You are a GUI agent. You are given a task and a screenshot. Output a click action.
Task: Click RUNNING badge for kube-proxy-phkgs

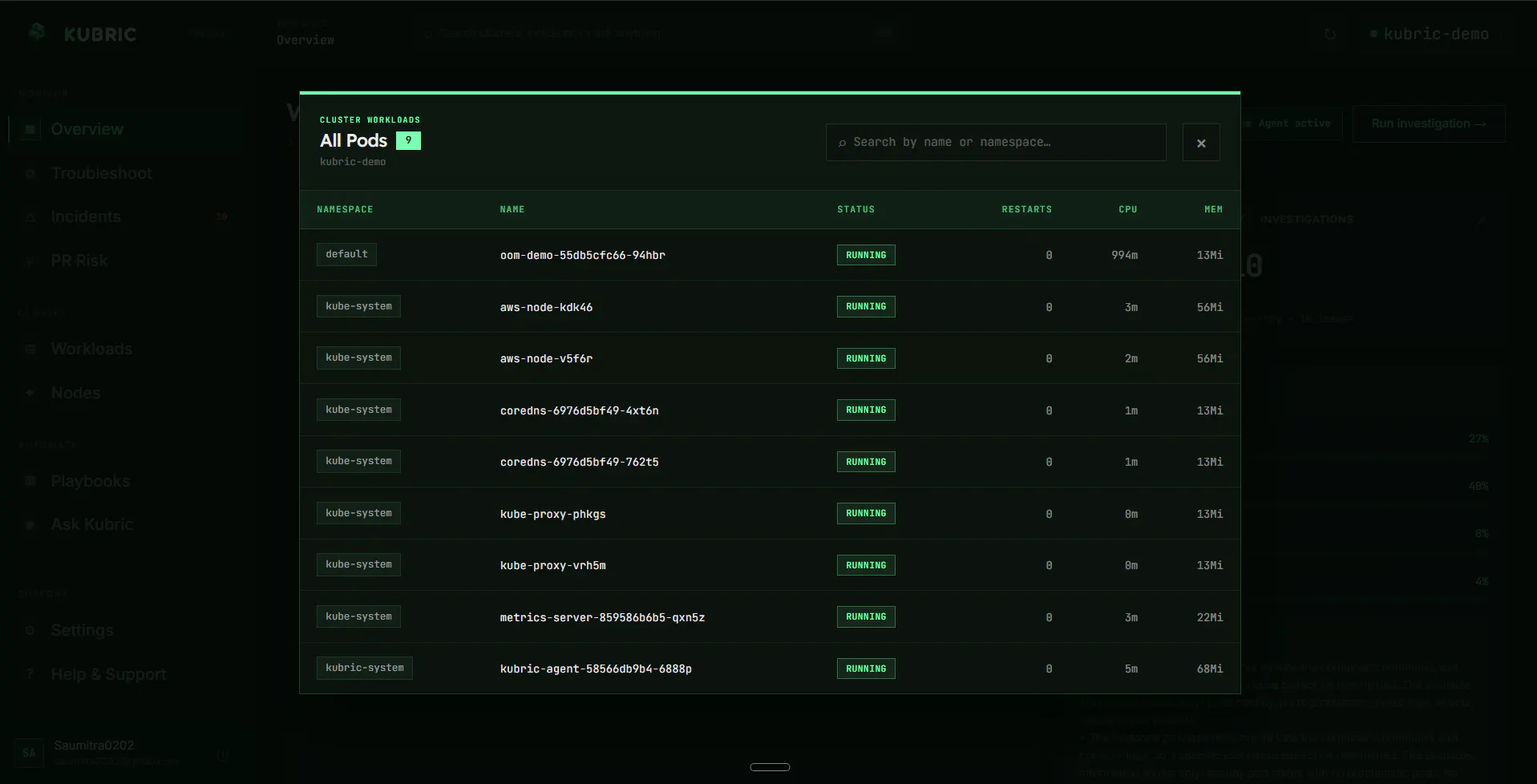pos(866,513)
